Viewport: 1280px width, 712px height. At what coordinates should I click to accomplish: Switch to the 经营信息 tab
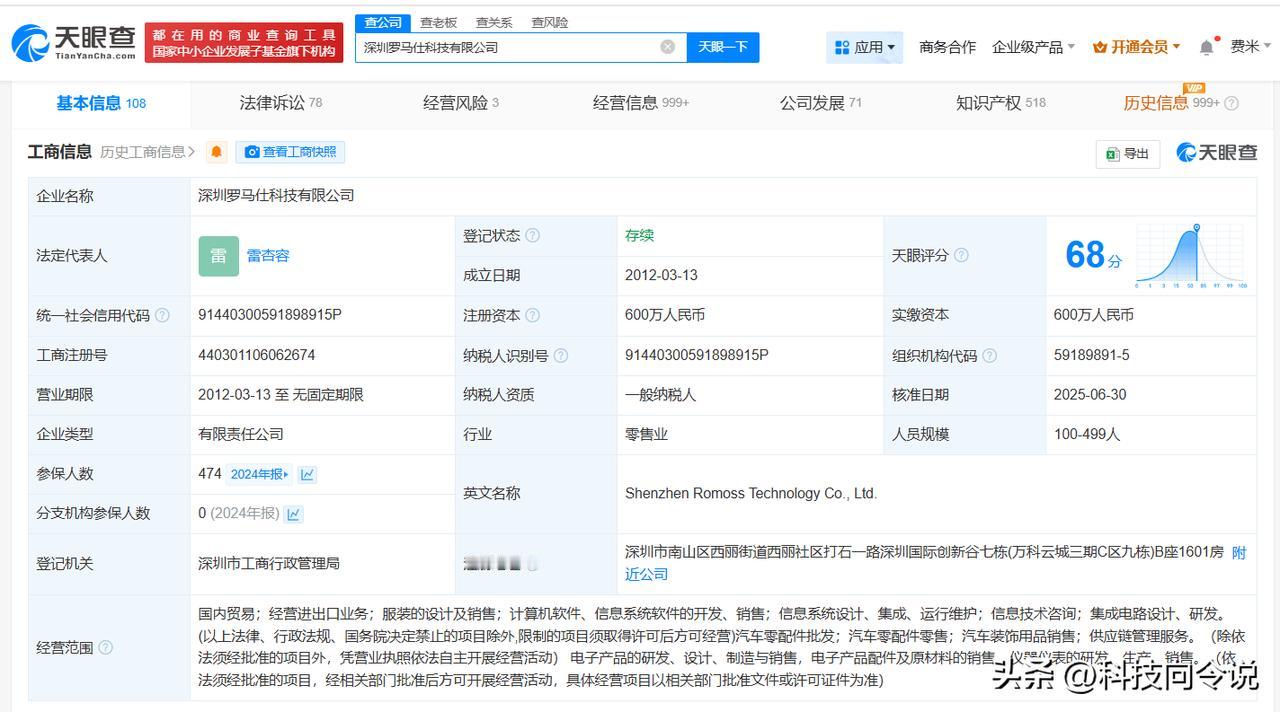(x=641, y=103)
